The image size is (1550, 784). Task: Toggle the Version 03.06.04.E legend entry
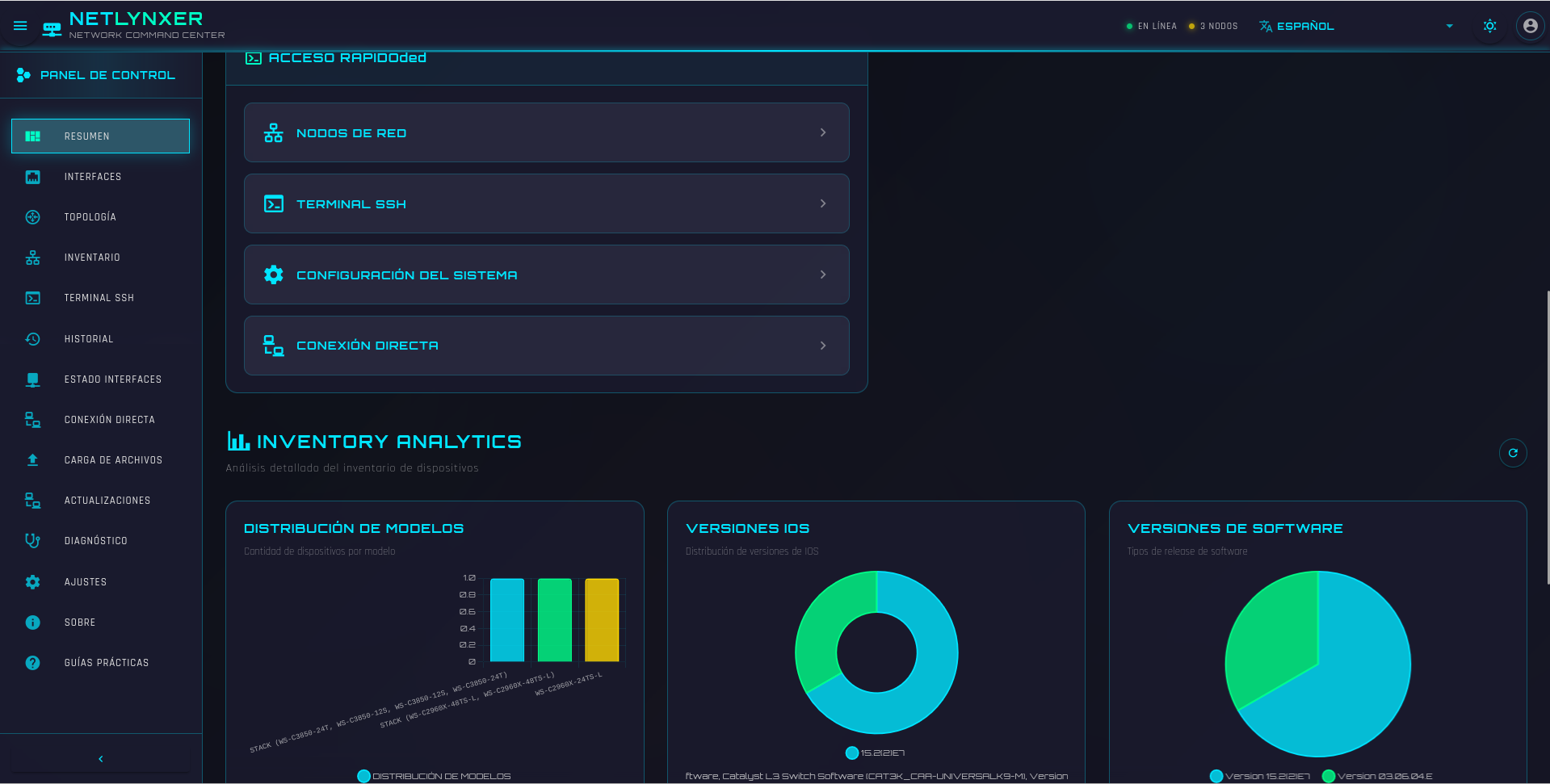click(x=1383, y=774)
